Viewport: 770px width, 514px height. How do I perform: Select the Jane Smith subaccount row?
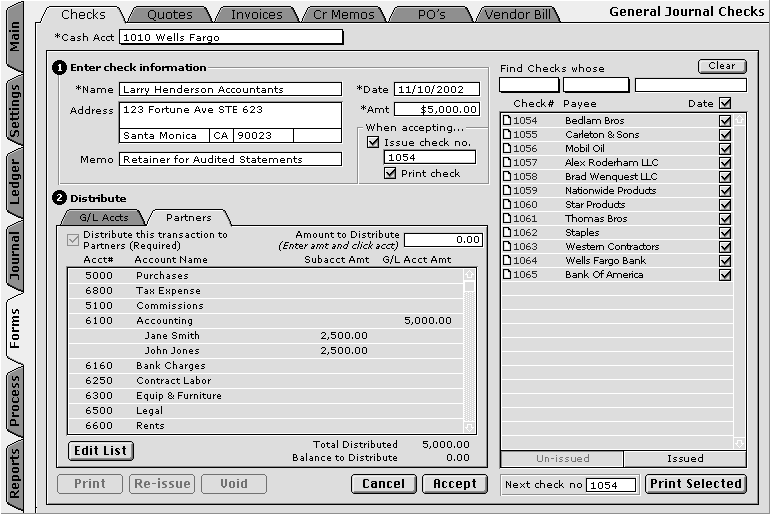coord(266,336)
